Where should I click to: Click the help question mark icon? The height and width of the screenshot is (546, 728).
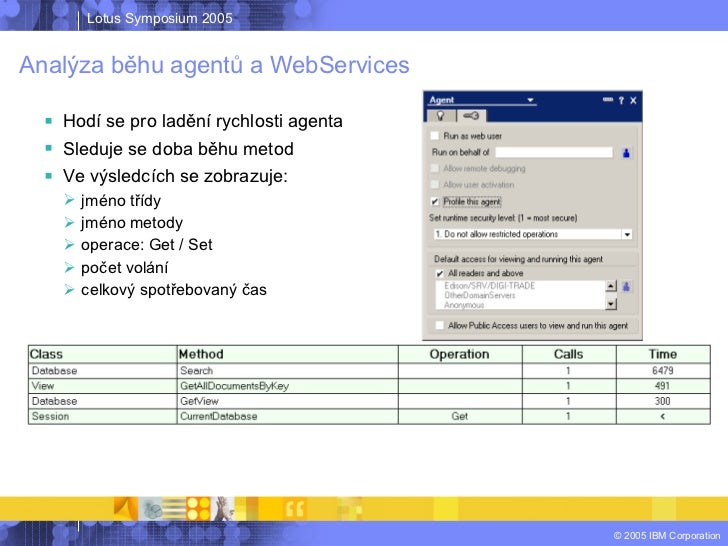click(x=621, y=100)
